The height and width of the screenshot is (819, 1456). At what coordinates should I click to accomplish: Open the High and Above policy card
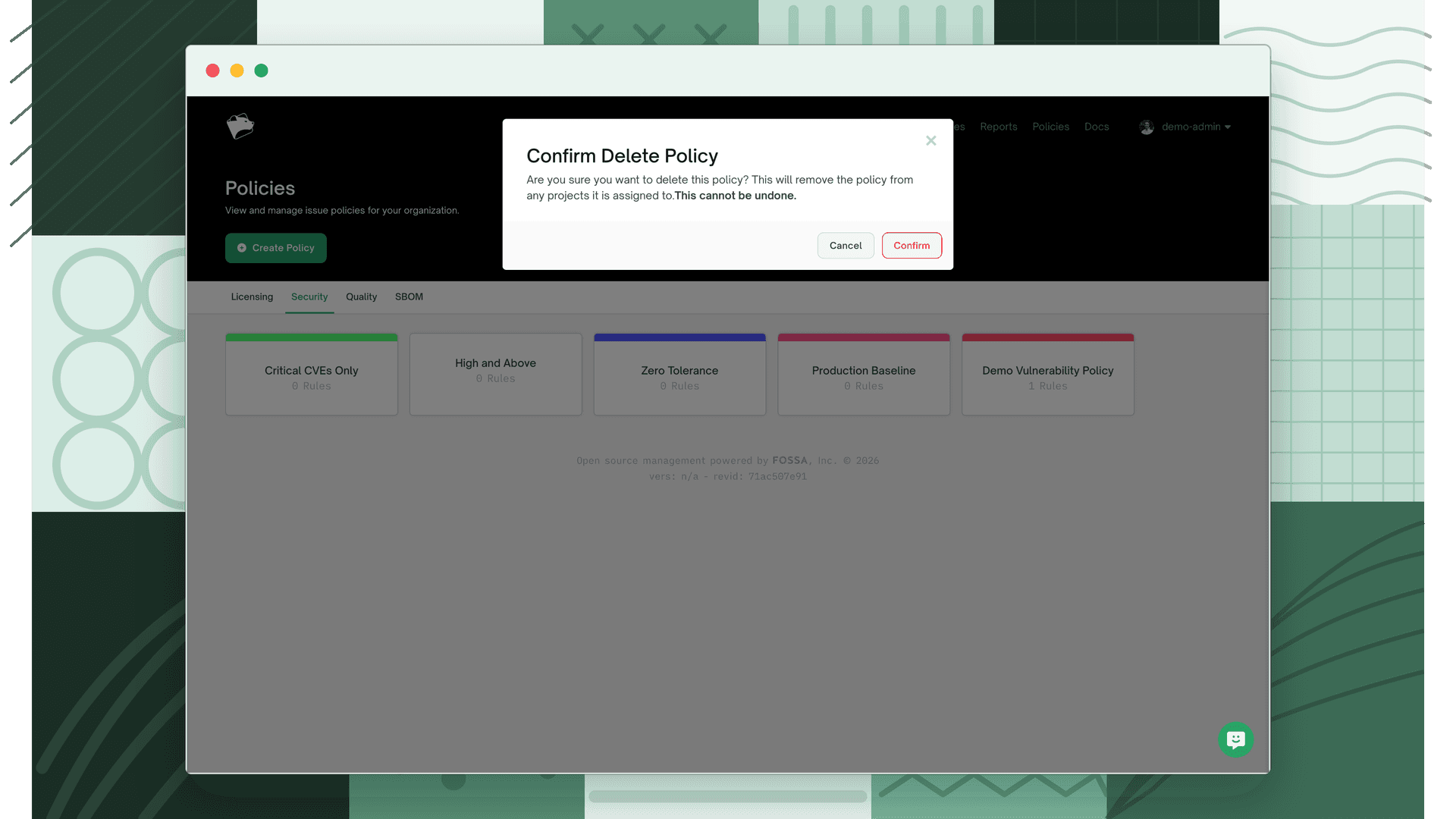click(496, 375)
